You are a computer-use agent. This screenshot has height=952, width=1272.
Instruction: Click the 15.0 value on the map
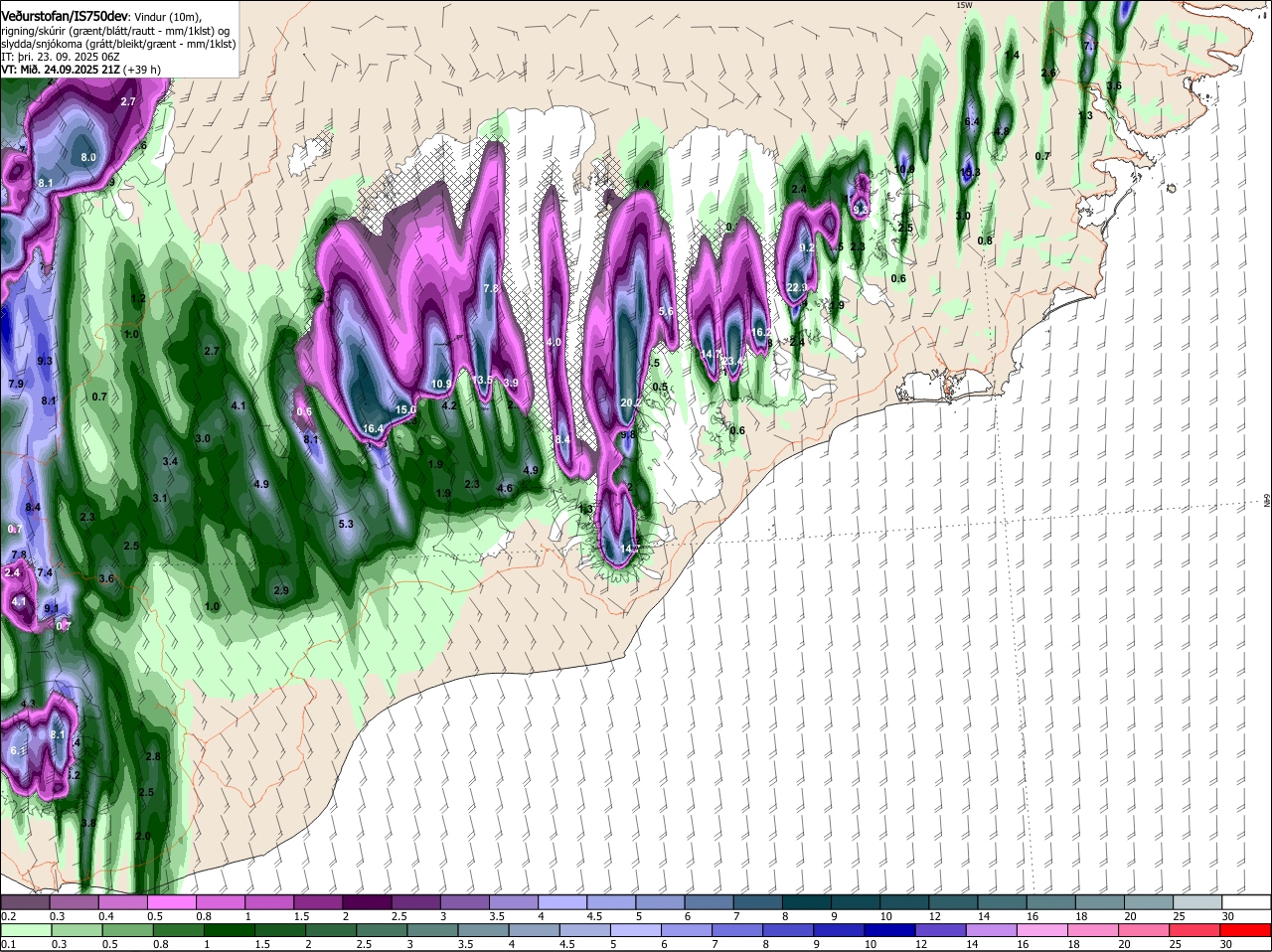(405, 409)
